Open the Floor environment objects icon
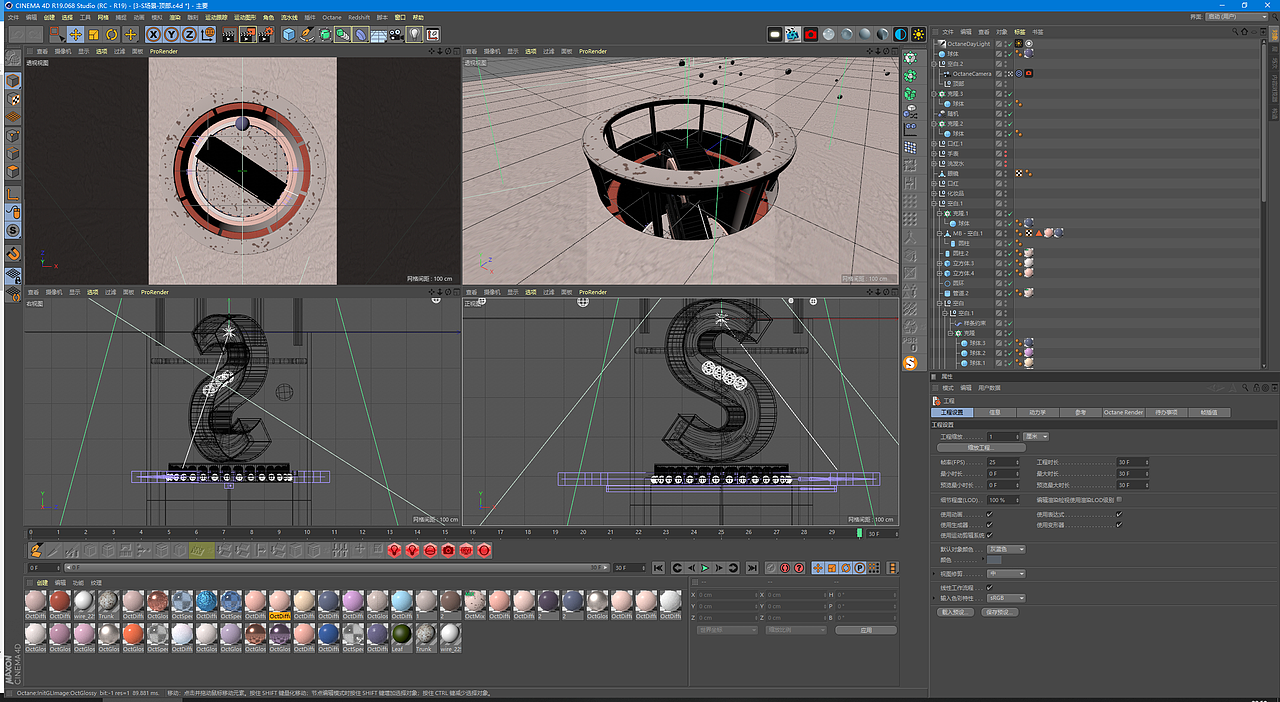The height and width of the screenshot is (702, 1280). [379, 34]
